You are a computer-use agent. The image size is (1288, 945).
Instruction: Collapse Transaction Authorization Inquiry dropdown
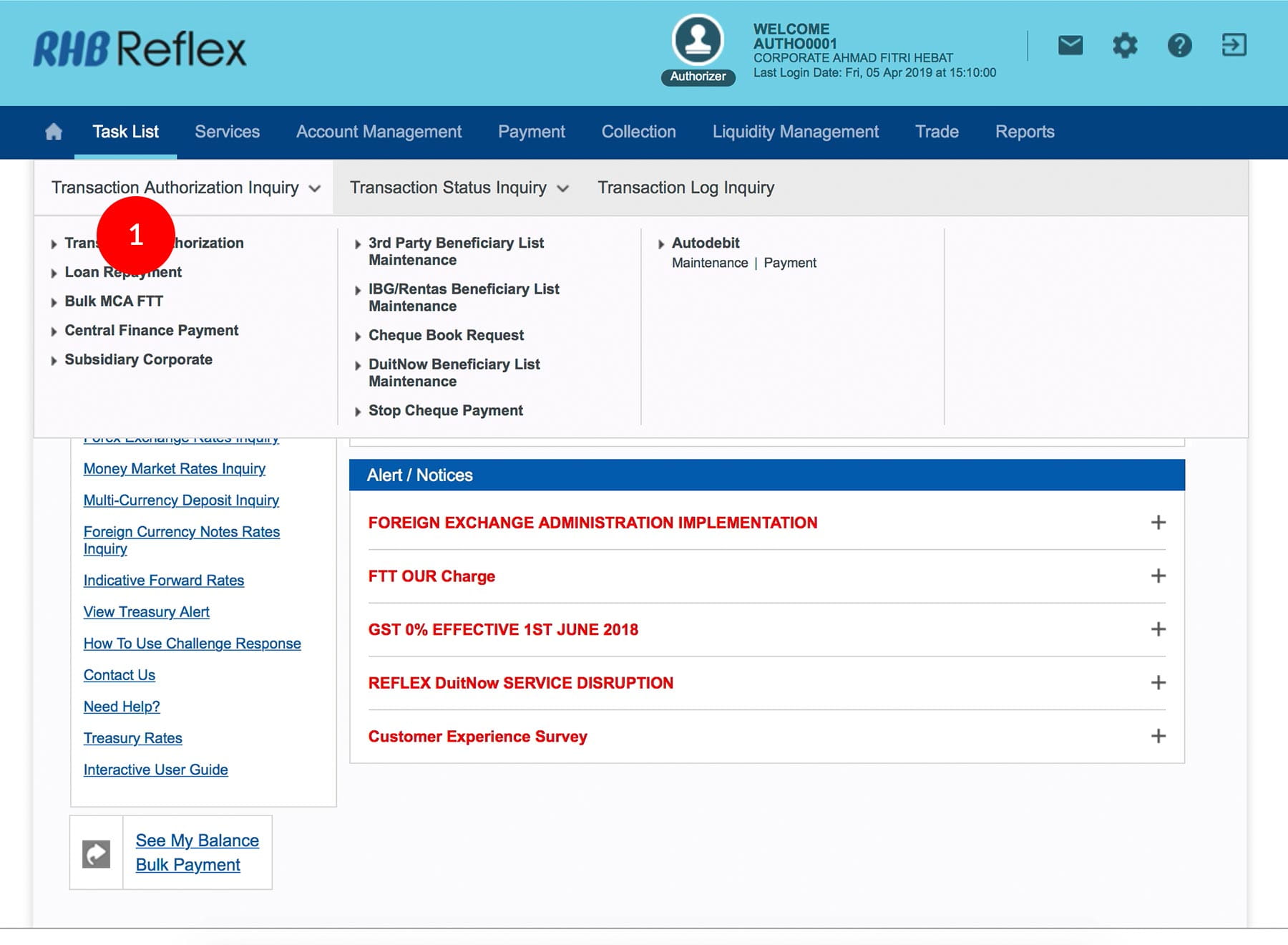pos(185,188)
